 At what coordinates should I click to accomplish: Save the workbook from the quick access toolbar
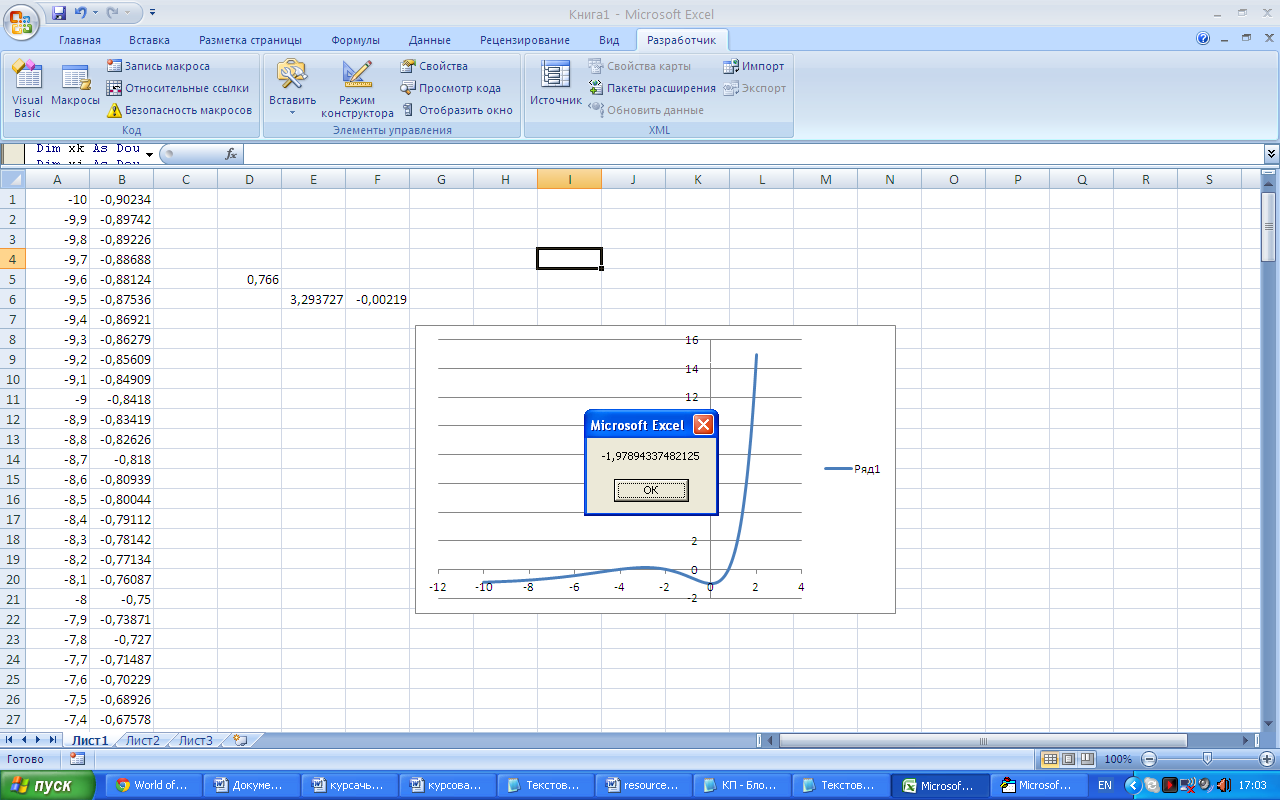[58, 13]
